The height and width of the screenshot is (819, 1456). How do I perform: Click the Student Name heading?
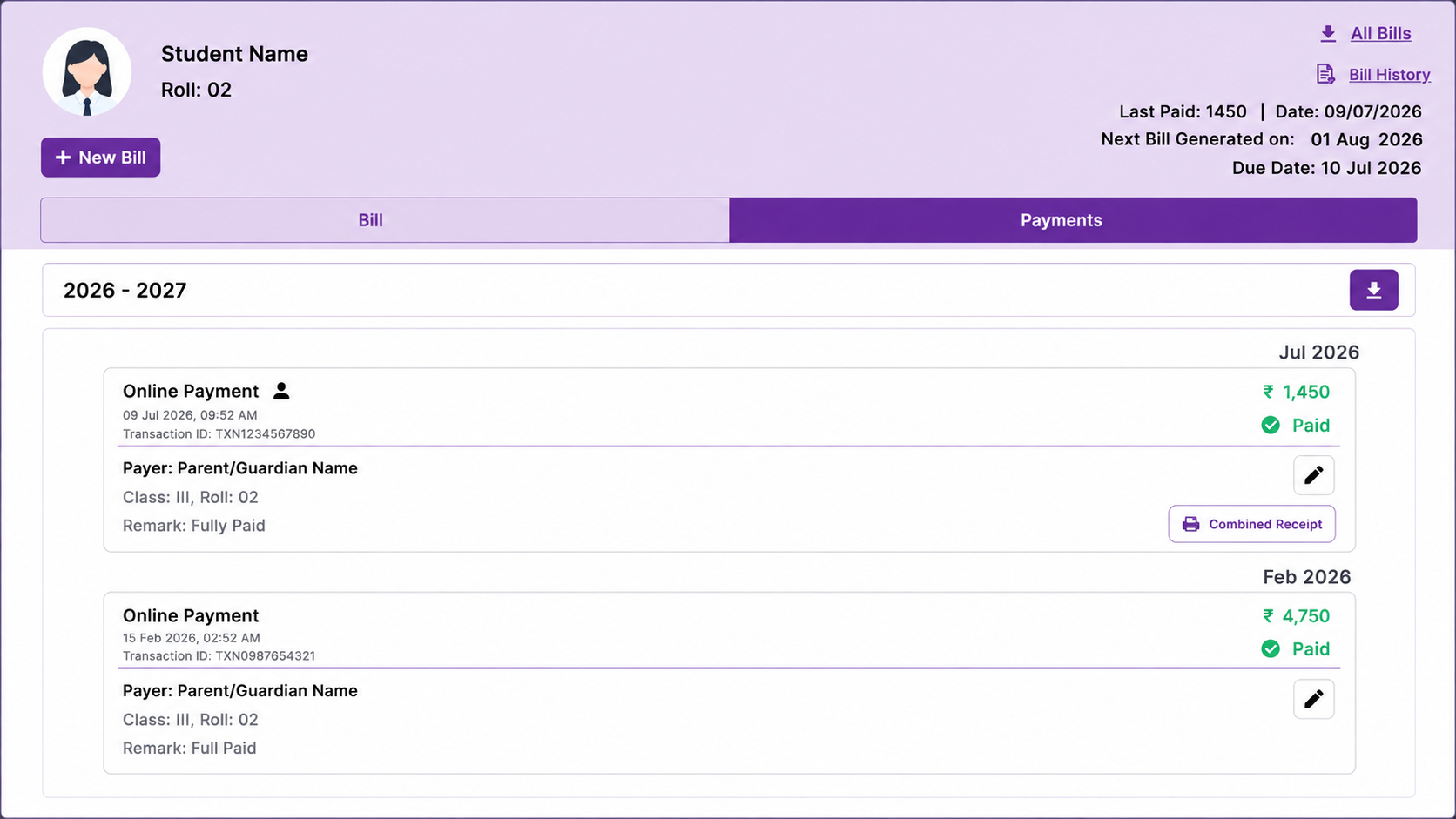coord(234,54)
